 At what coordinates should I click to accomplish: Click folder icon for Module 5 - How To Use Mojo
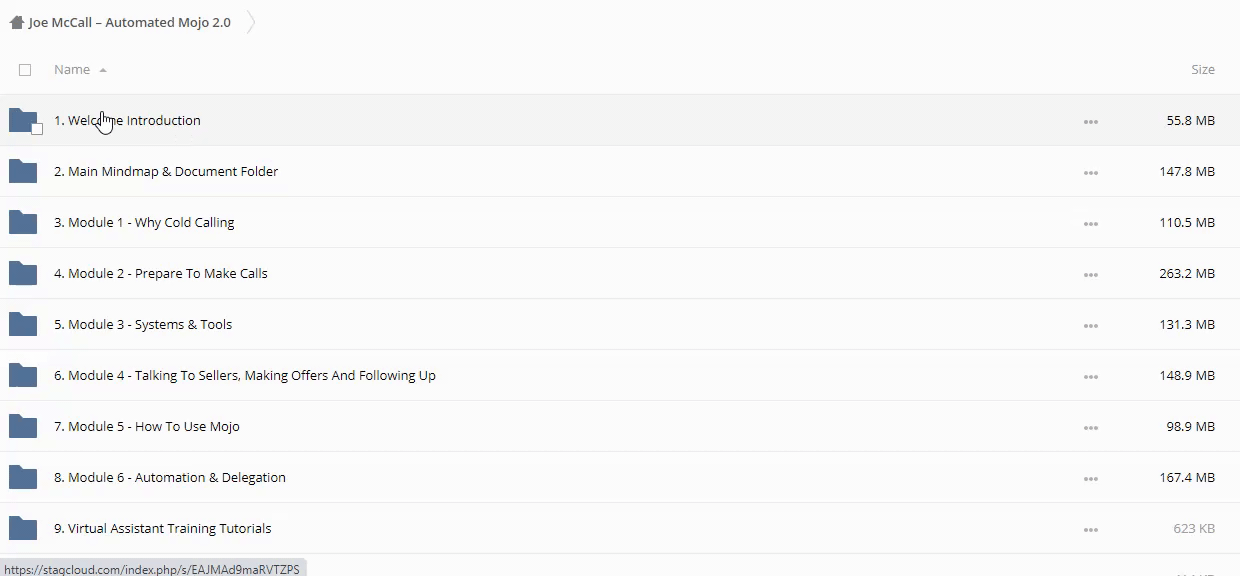point(22,426)
